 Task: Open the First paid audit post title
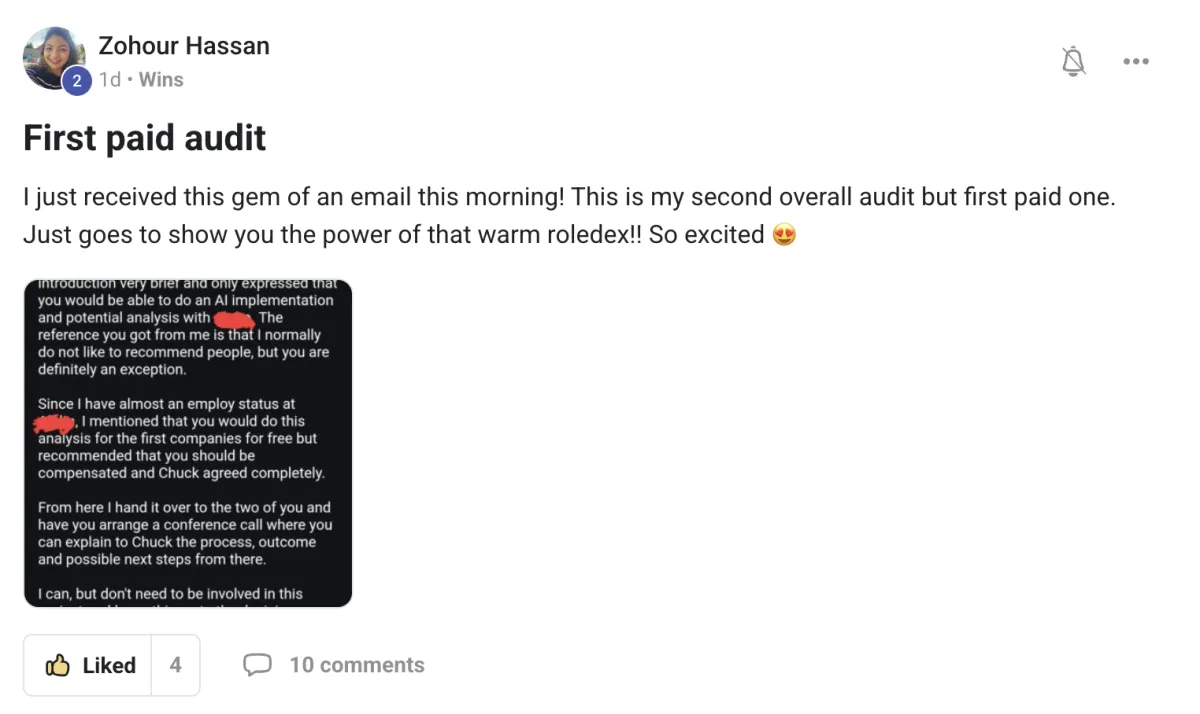tap(145, 138)
